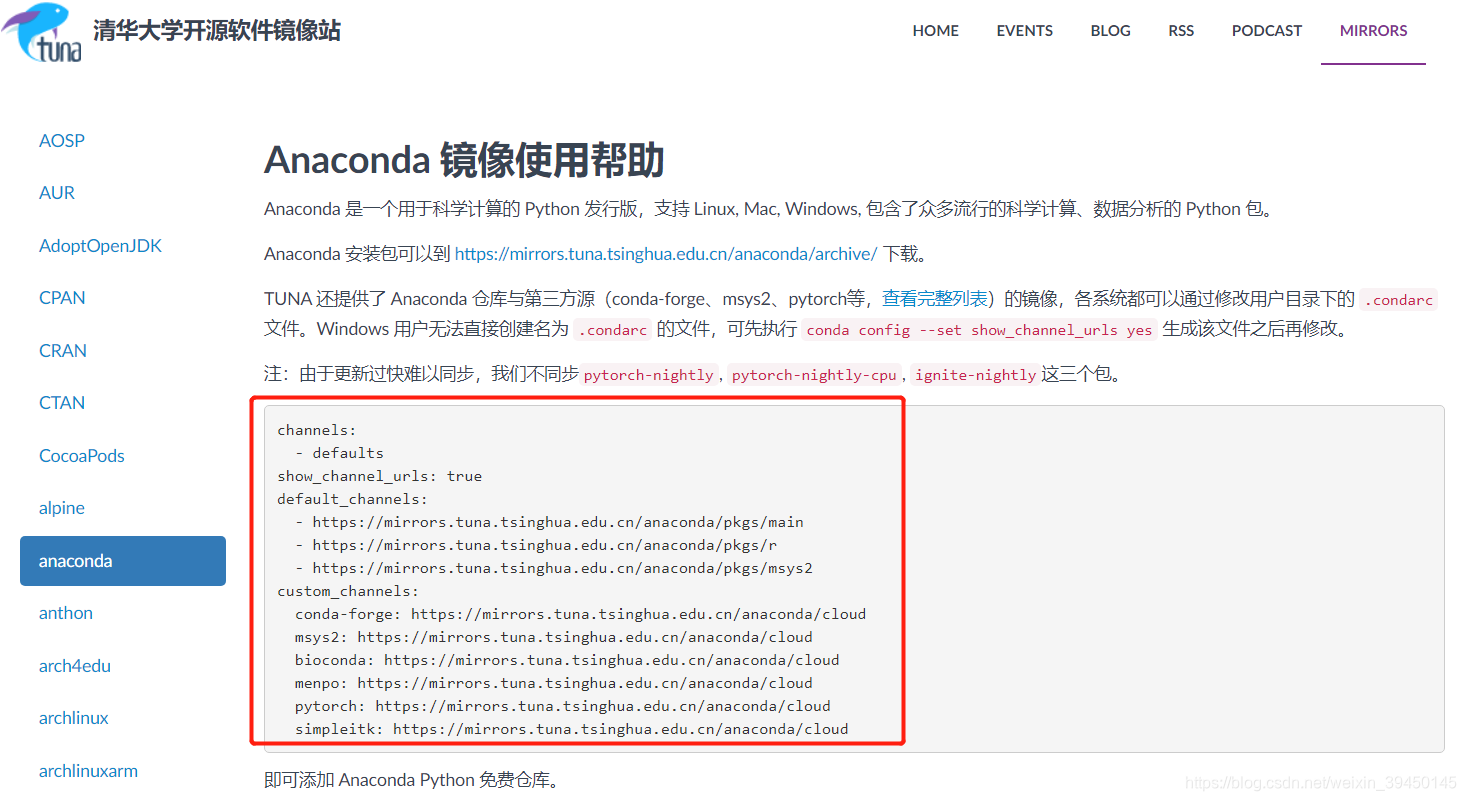Click the 'channels:' line in code block
The image size is (1466, 801).
tap(317, 430)
